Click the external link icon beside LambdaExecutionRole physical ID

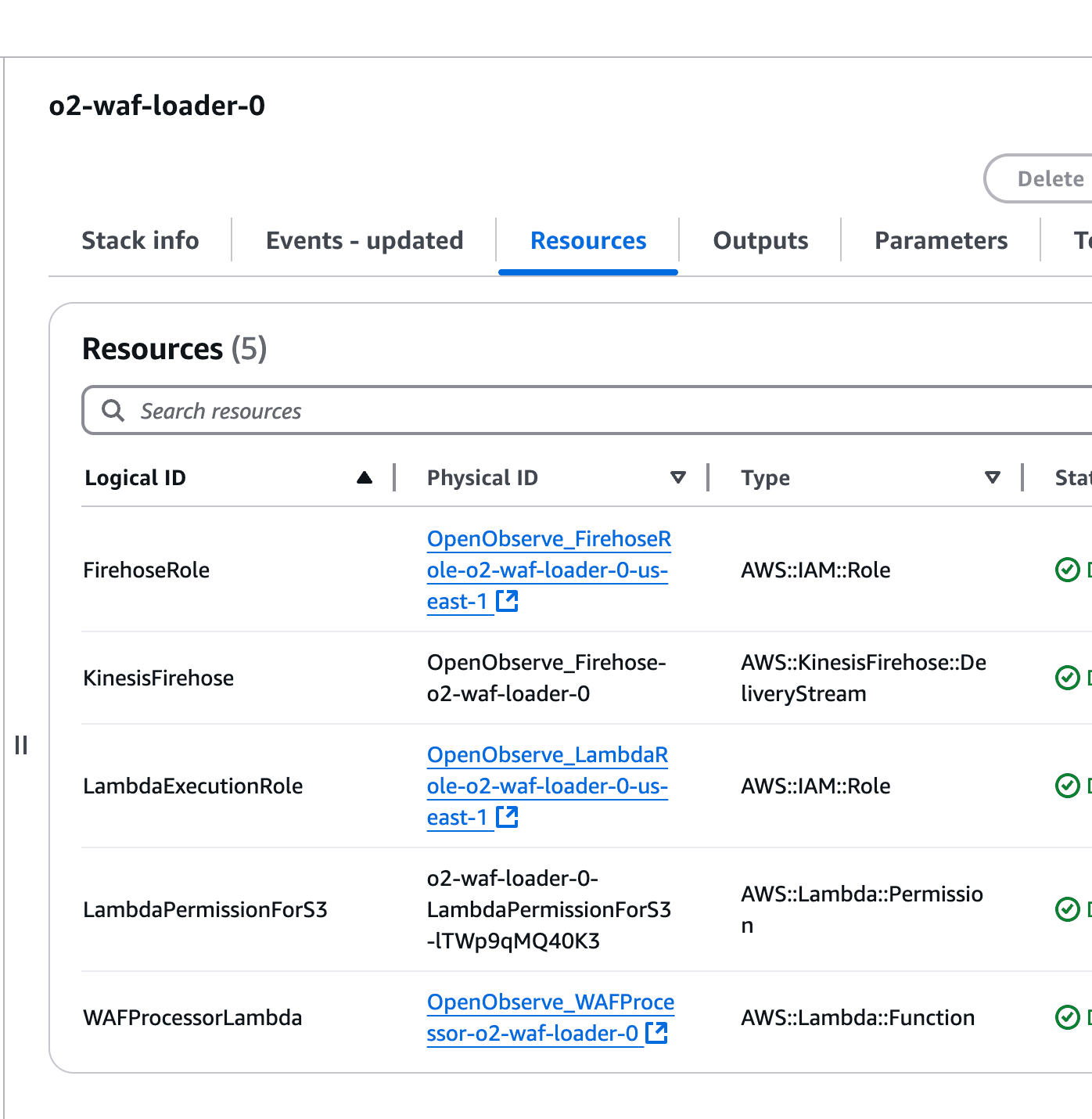(508, 816)
